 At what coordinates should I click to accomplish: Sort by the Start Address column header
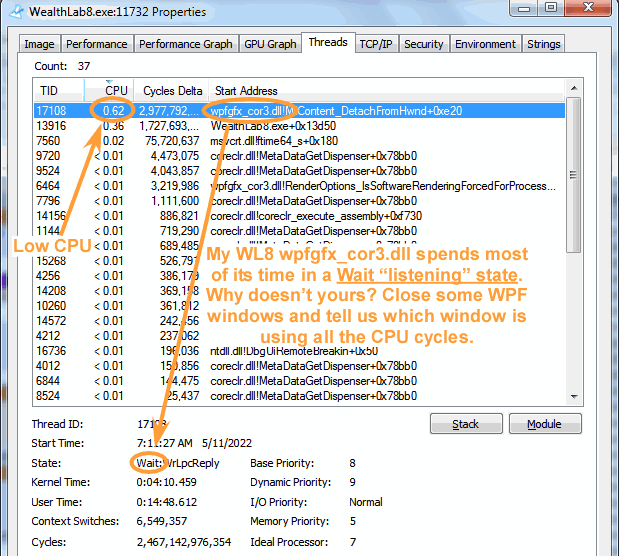386,90
